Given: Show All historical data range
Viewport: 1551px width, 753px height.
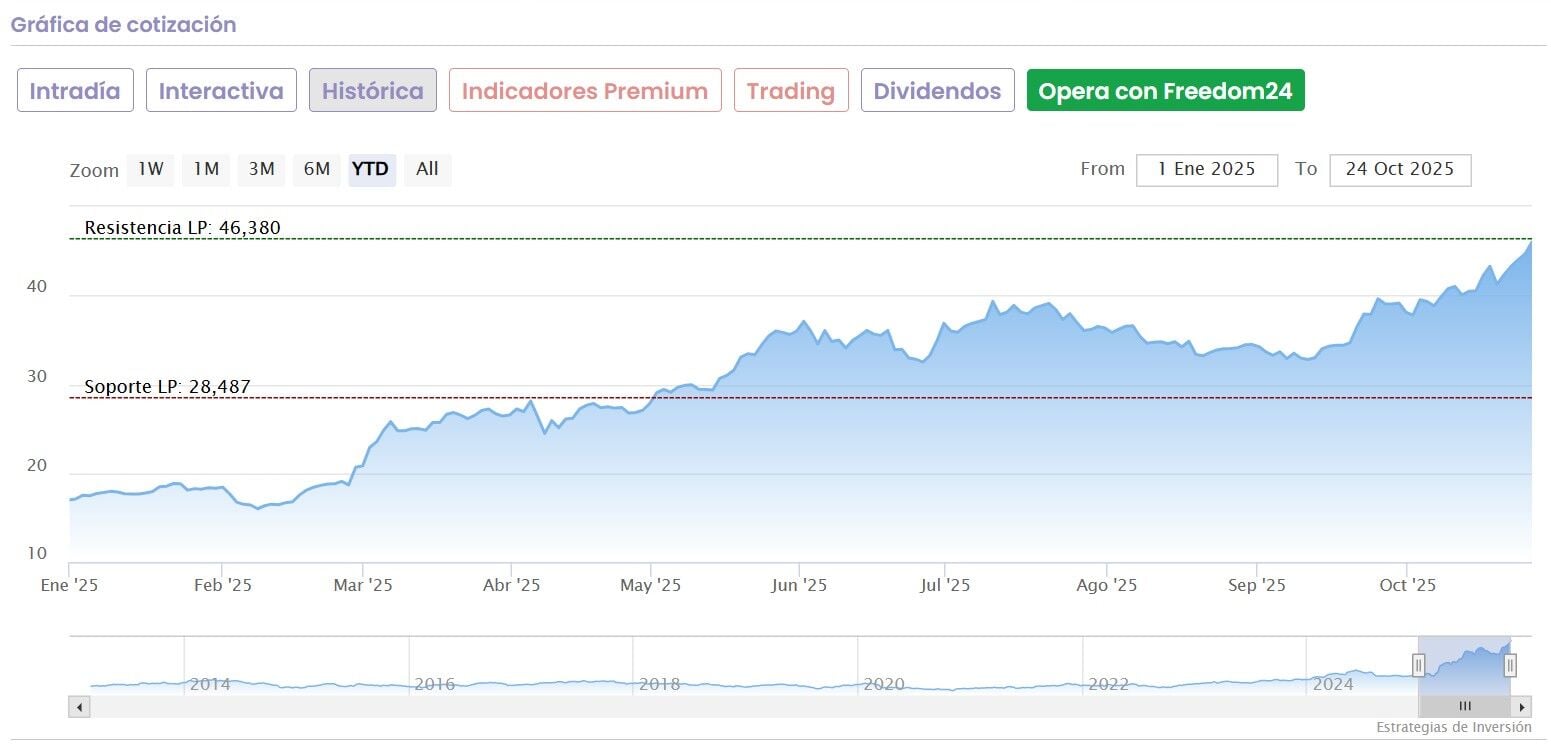Looking at the screenshot, I should tap(427, 170).
